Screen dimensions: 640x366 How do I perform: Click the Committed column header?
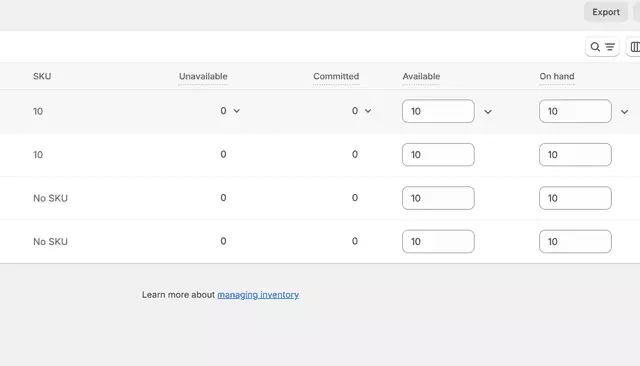(x=336, y=76)
